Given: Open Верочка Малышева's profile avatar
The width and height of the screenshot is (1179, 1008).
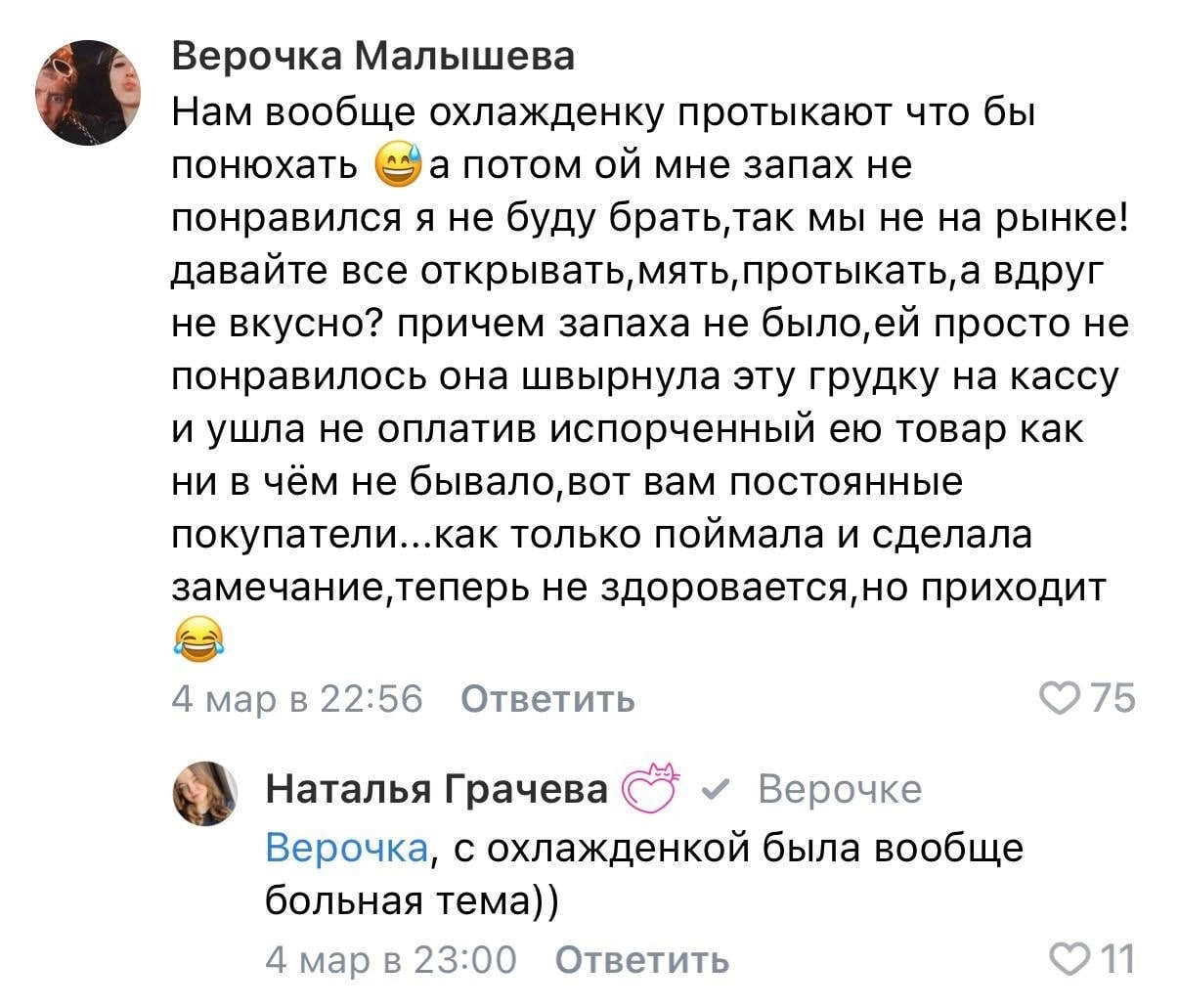Looking at the screenshot, I should [89, 93].
